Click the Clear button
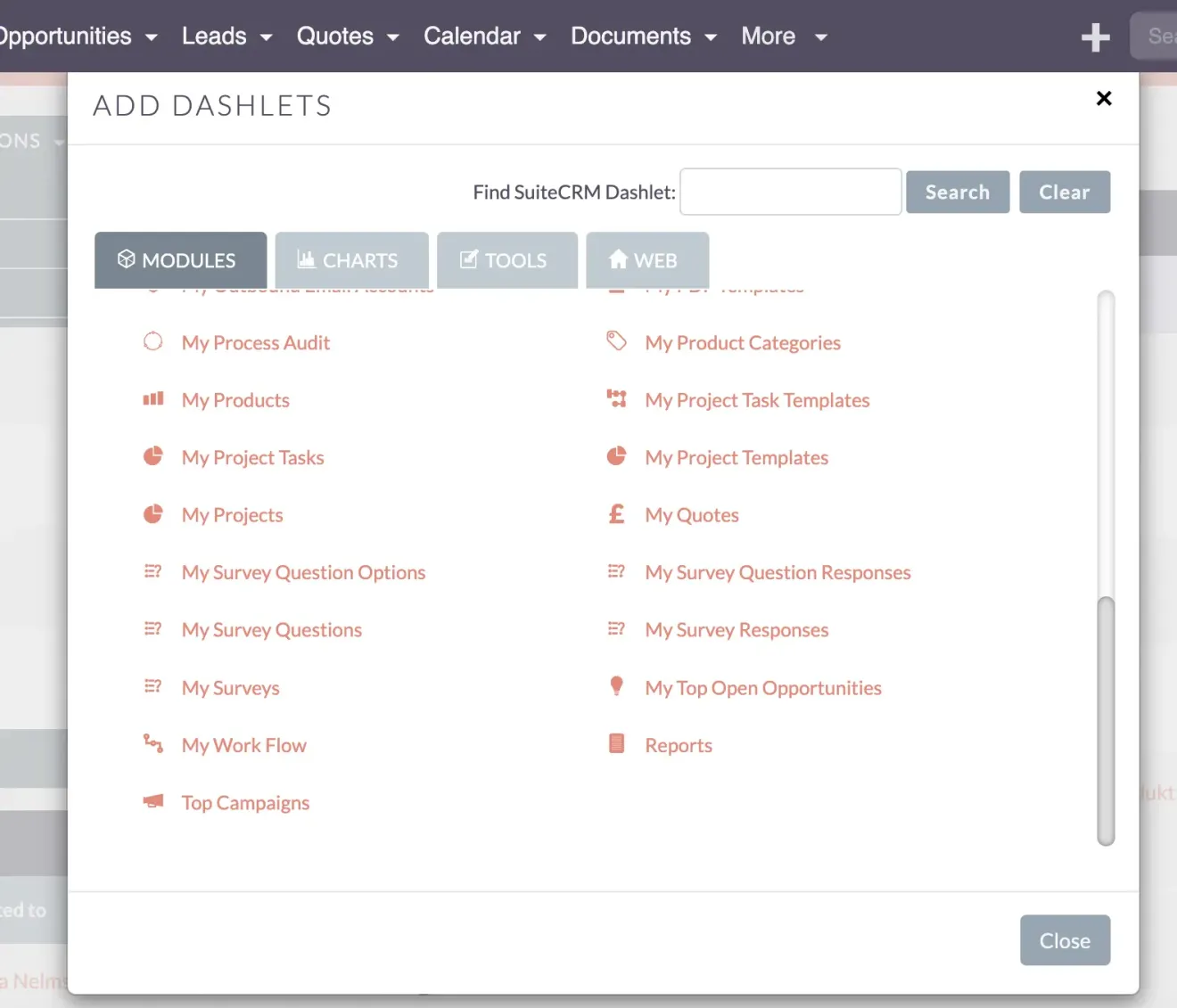Image resolution: width=1177 pixels, height=1008 pixels. coord(1065,192)
